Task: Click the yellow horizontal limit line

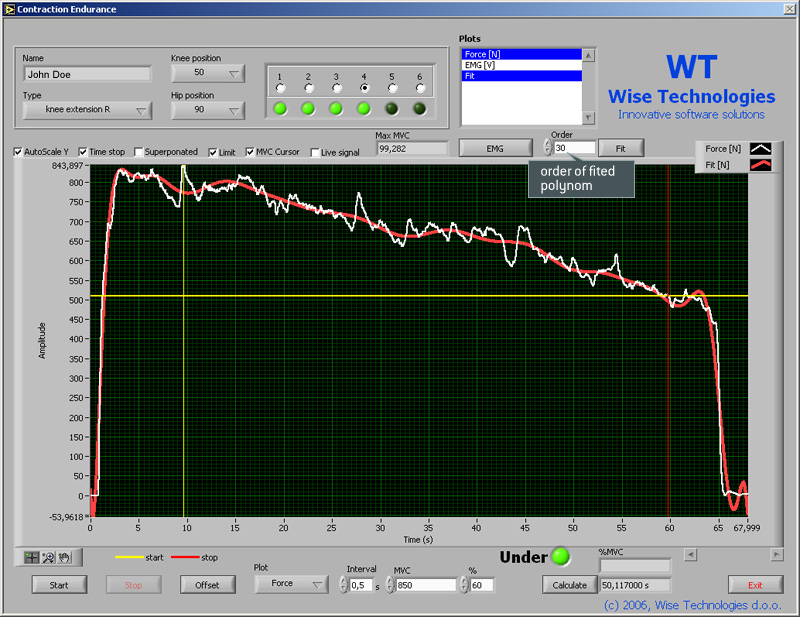Action: [418, 296]
